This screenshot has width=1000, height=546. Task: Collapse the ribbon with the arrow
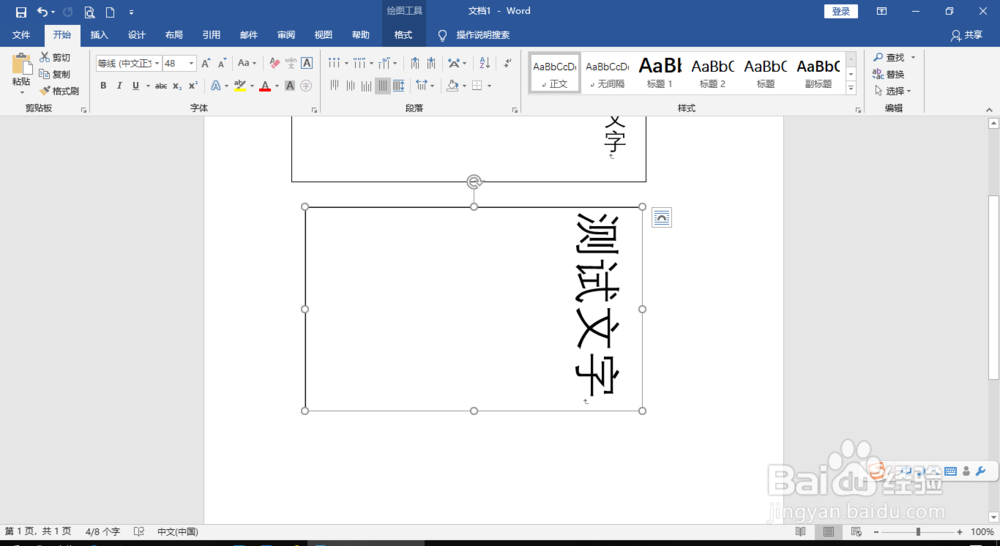point(989,110)
